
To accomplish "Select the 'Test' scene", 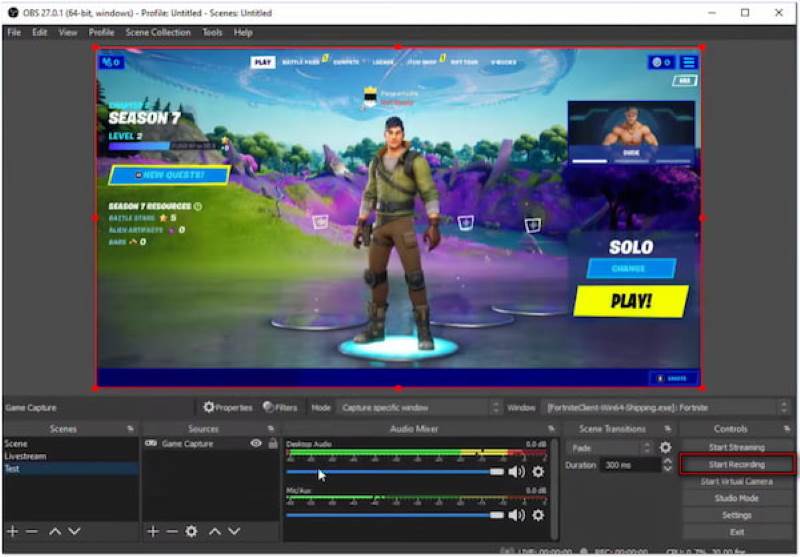I will [70, 468].
